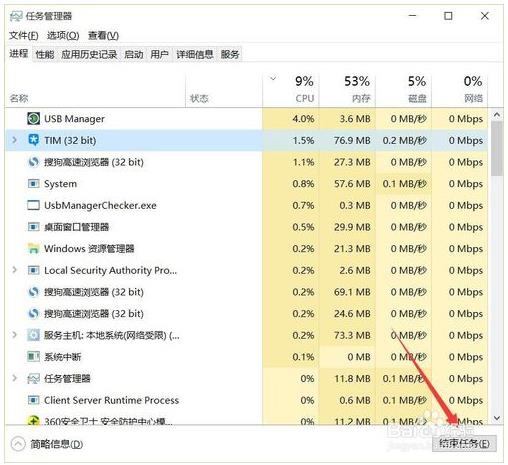The width and height of the screenshot is (508, 465).
Task: Collapse to 简略信息 using the circle arrow
Action: click(18, 444)
